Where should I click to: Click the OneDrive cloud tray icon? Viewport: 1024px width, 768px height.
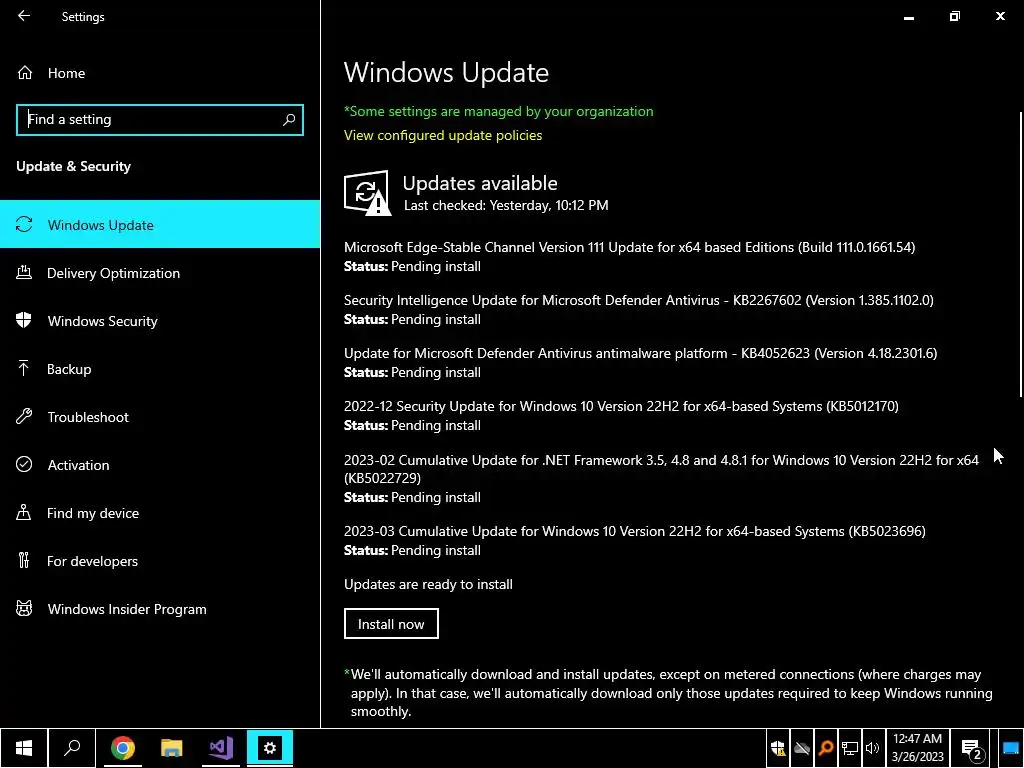(x=802, y=748)
